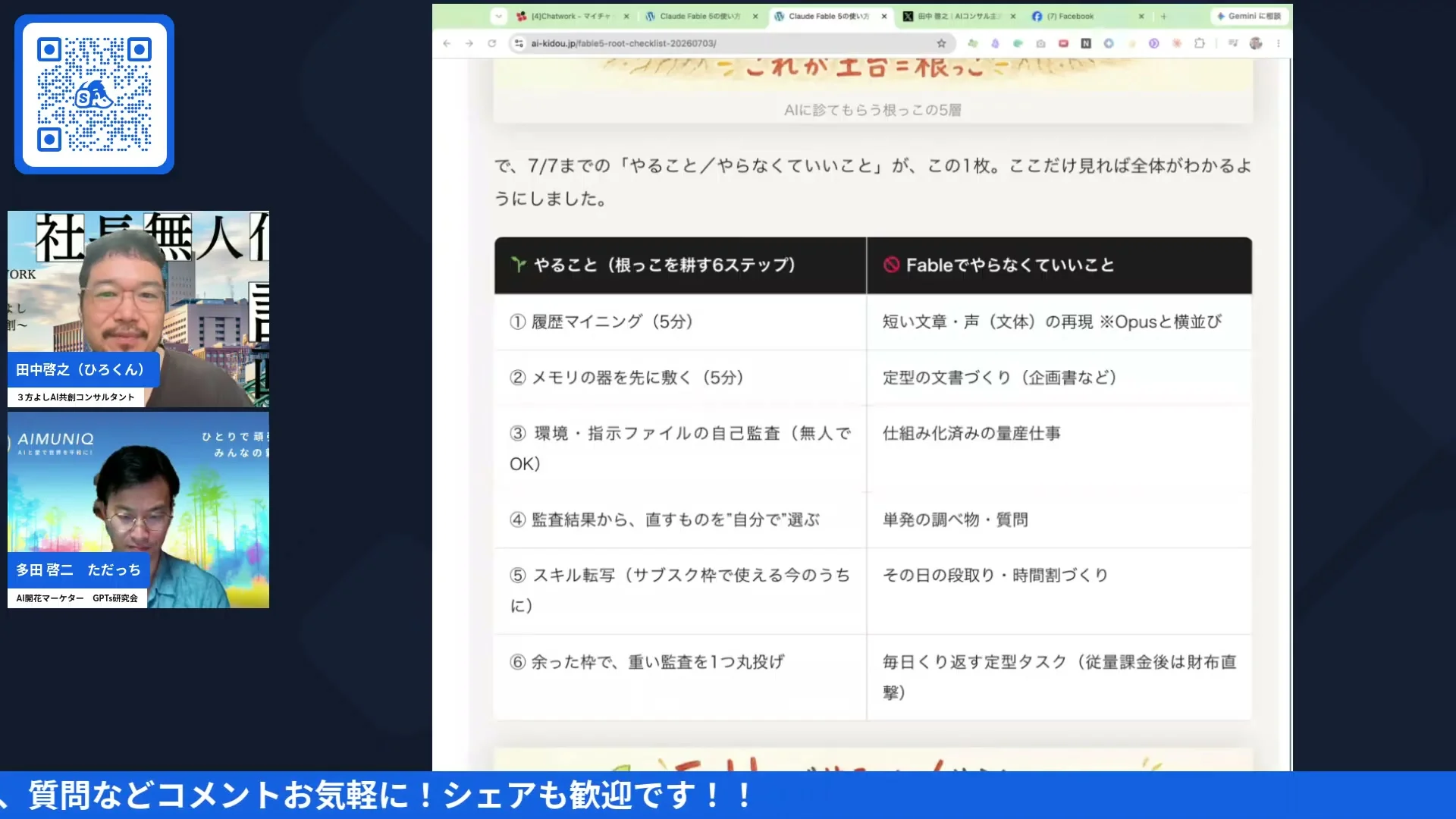1456x819 pixels.
Task: Click the 'AIに診てもらう根っこの5層' caption
Action: pyautogui.click(x=872, y=110)
